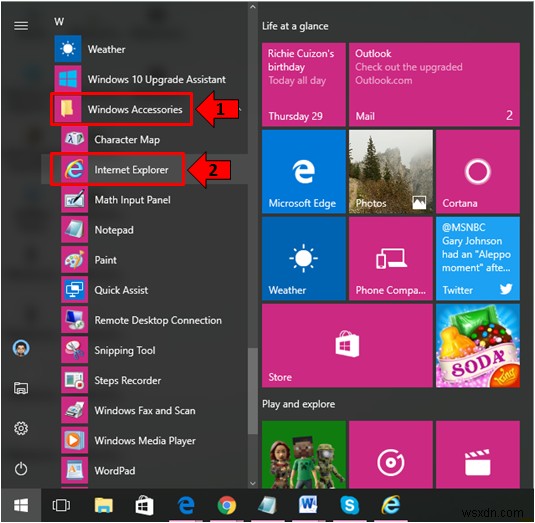Image resolution: width=535 pixels, height=523 pixels.
Task: Open Task View in the taskbar
Action: click(x=61, y=505)
